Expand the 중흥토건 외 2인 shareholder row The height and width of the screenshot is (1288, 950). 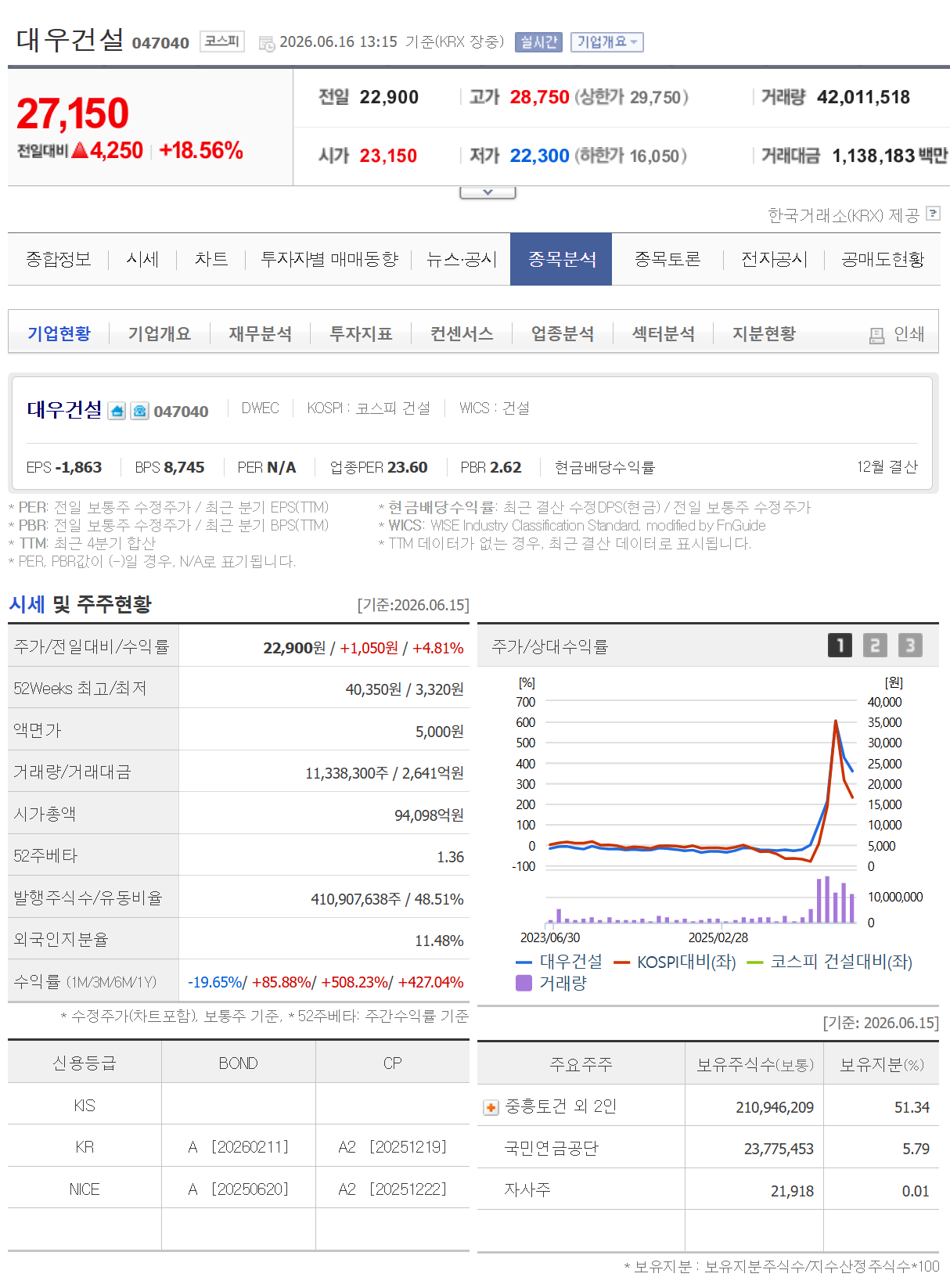(x=491, y=1107)
